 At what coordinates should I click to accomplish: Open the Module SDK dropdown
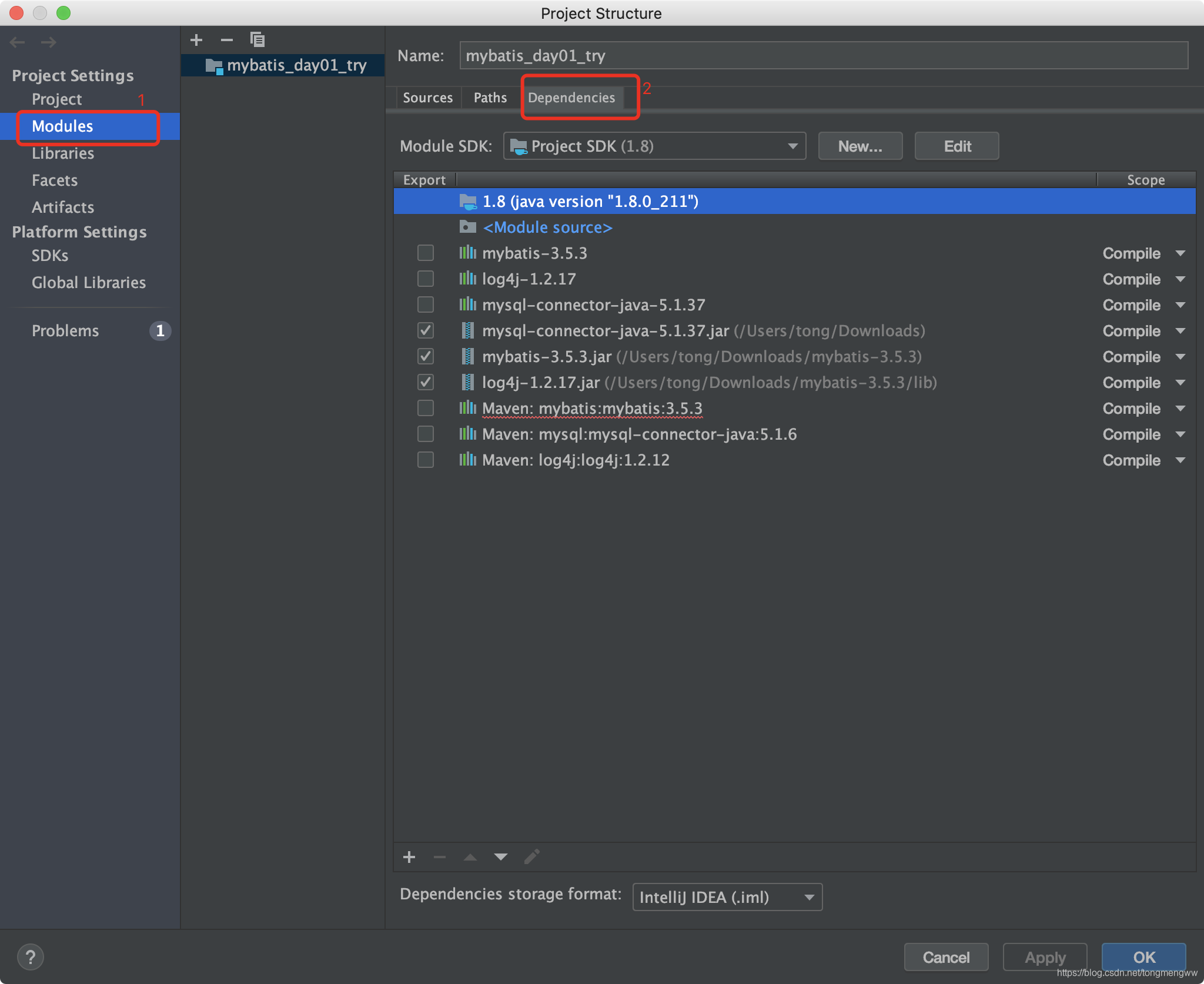pyautogui.click(x=654, y=146)
